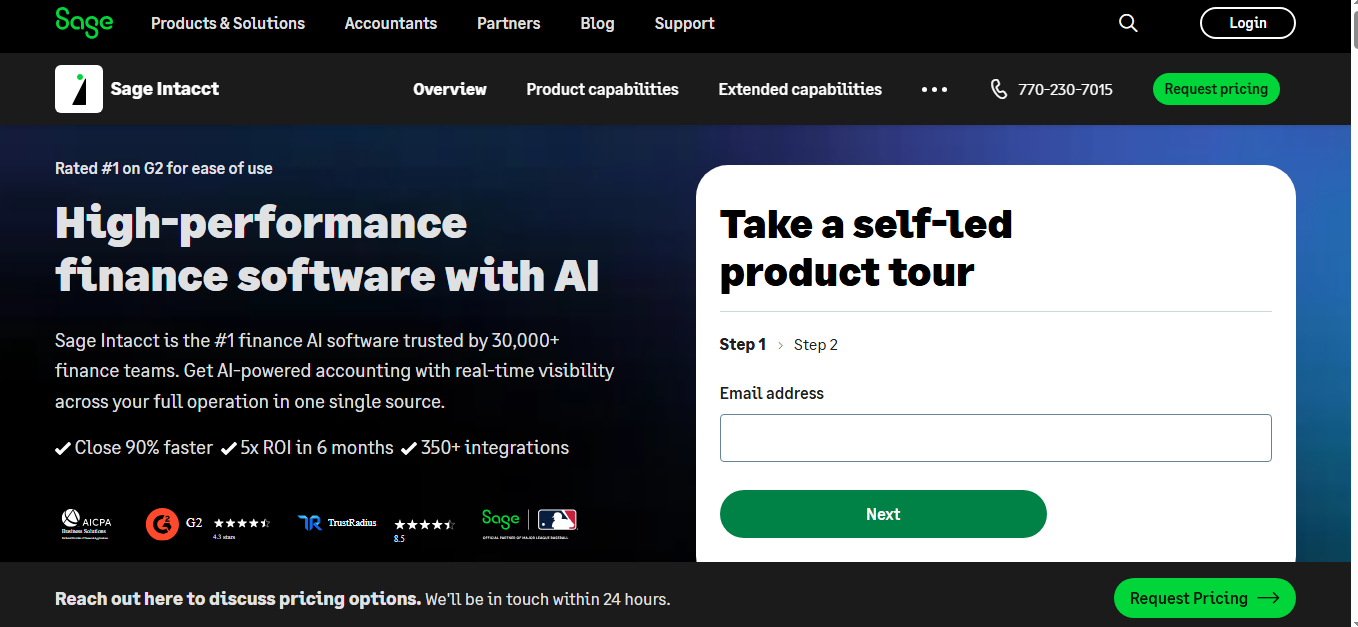Viewport: 1358px width, 627px height.
Task: Click the AICPA Business Solutions badge
Action: pos(86,523)
